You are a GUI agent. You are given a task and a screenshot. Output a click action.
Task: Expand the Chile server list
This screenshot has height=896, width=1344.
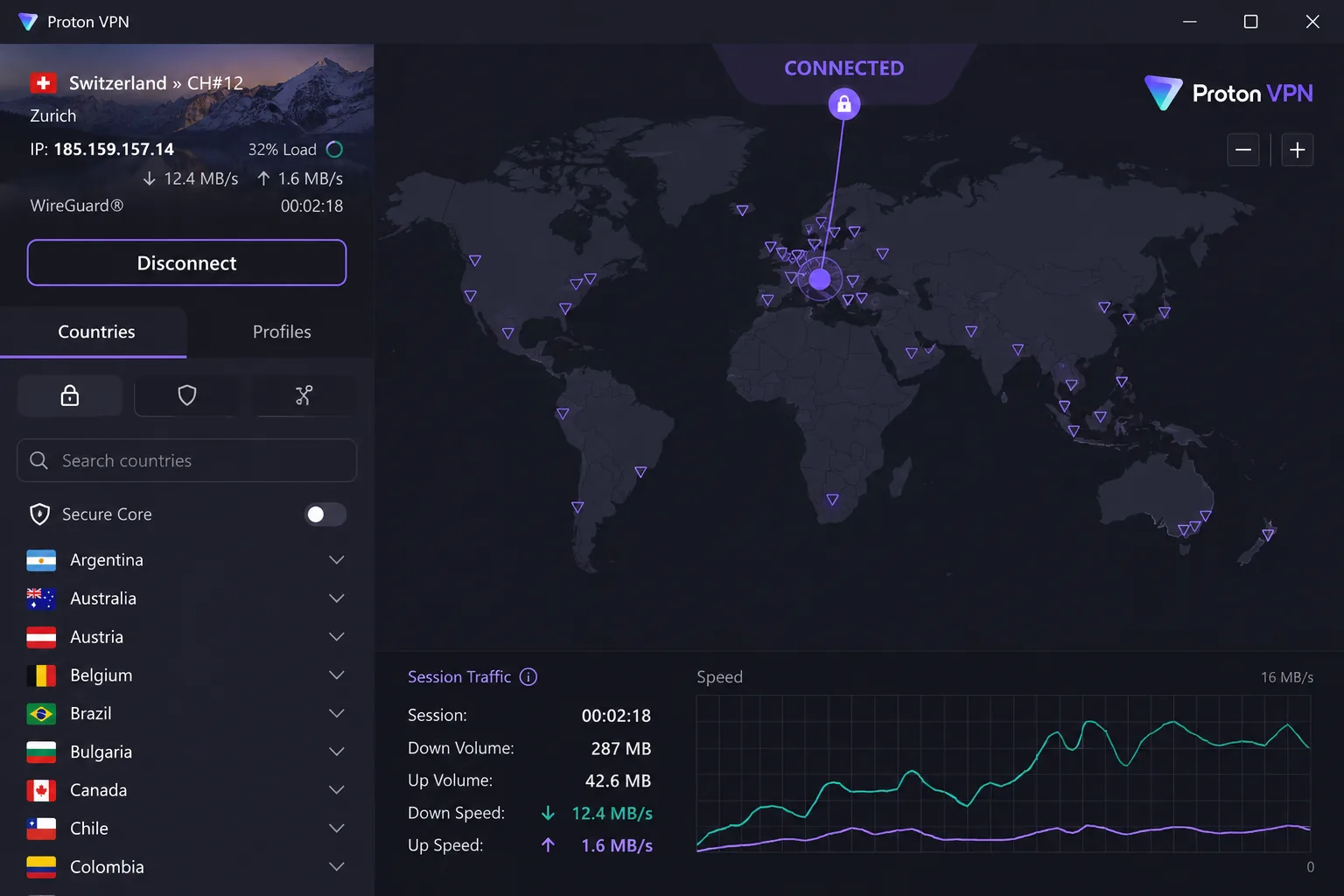coord(337,829)
